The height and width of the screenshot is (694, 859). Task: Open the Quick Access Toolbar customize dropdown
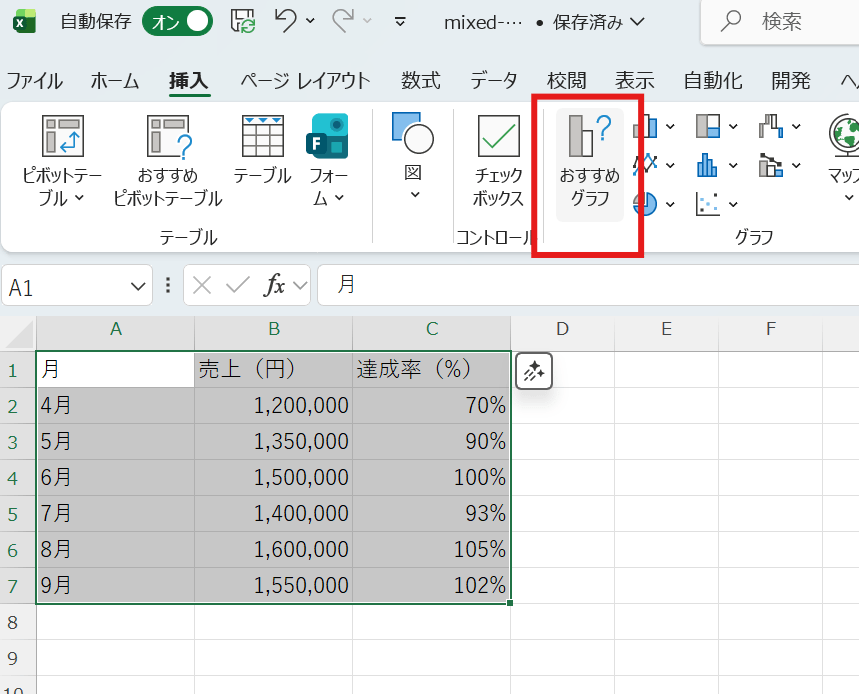[400, 22]
